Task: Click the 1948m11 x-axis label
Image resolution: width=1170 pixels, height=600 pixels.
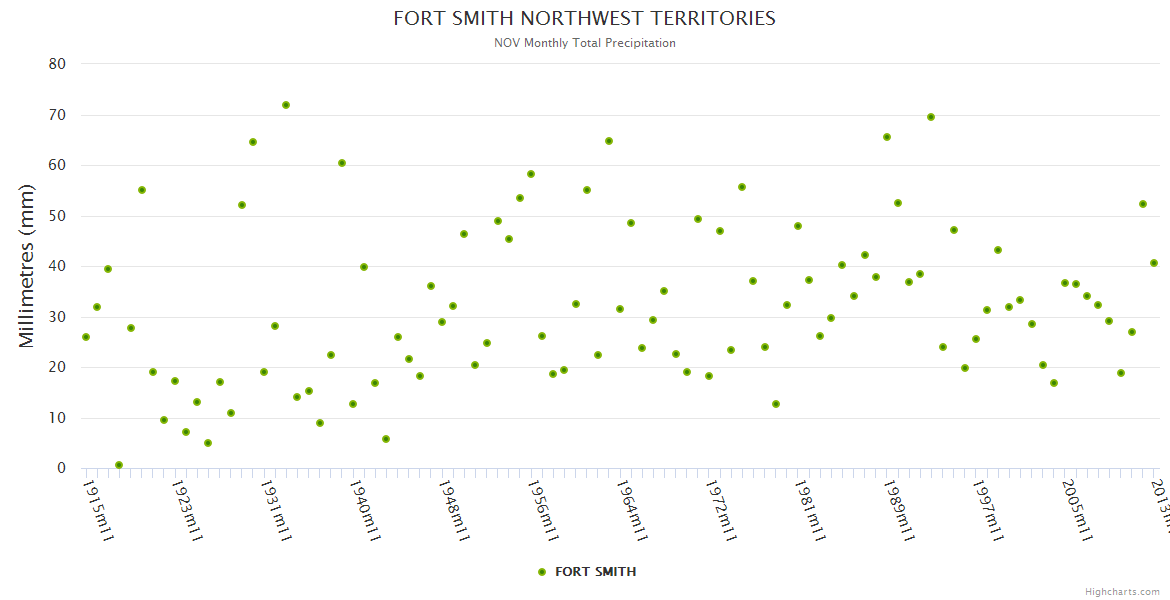Action: [x=452, y=511]
